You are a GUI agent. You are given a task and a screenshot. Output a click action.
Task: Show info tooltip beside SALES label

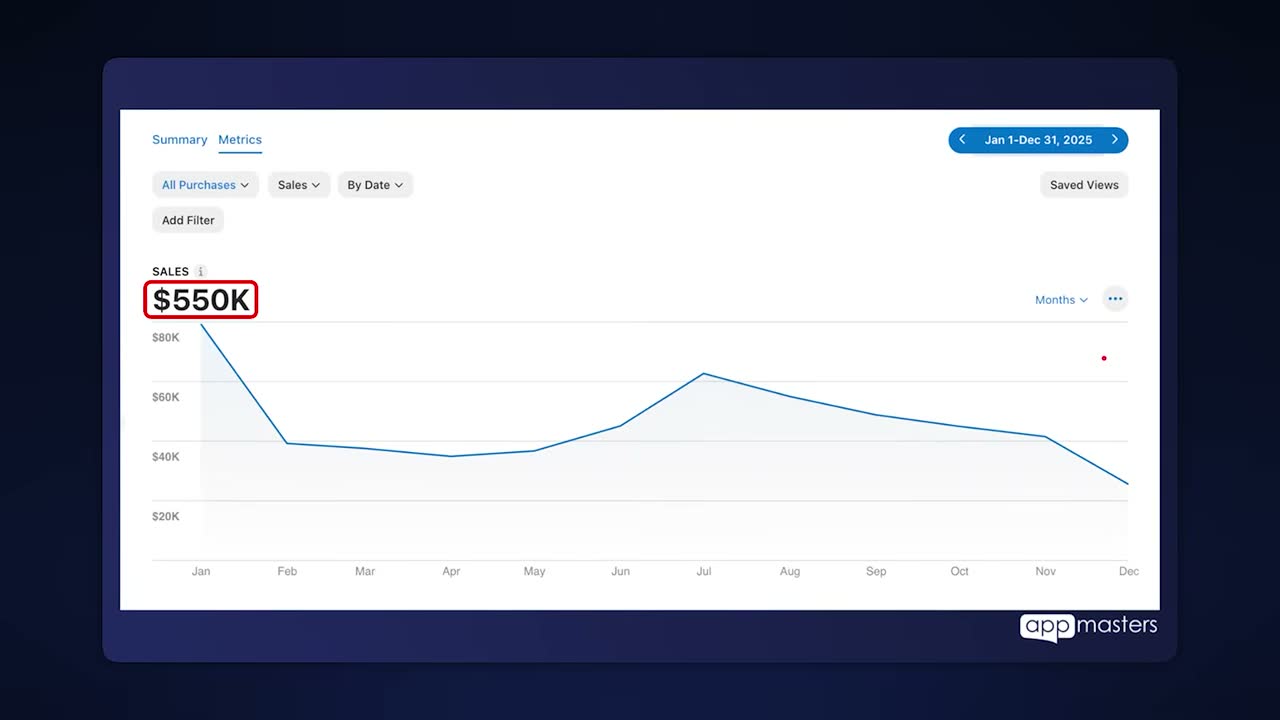click(x=200, y=272)
